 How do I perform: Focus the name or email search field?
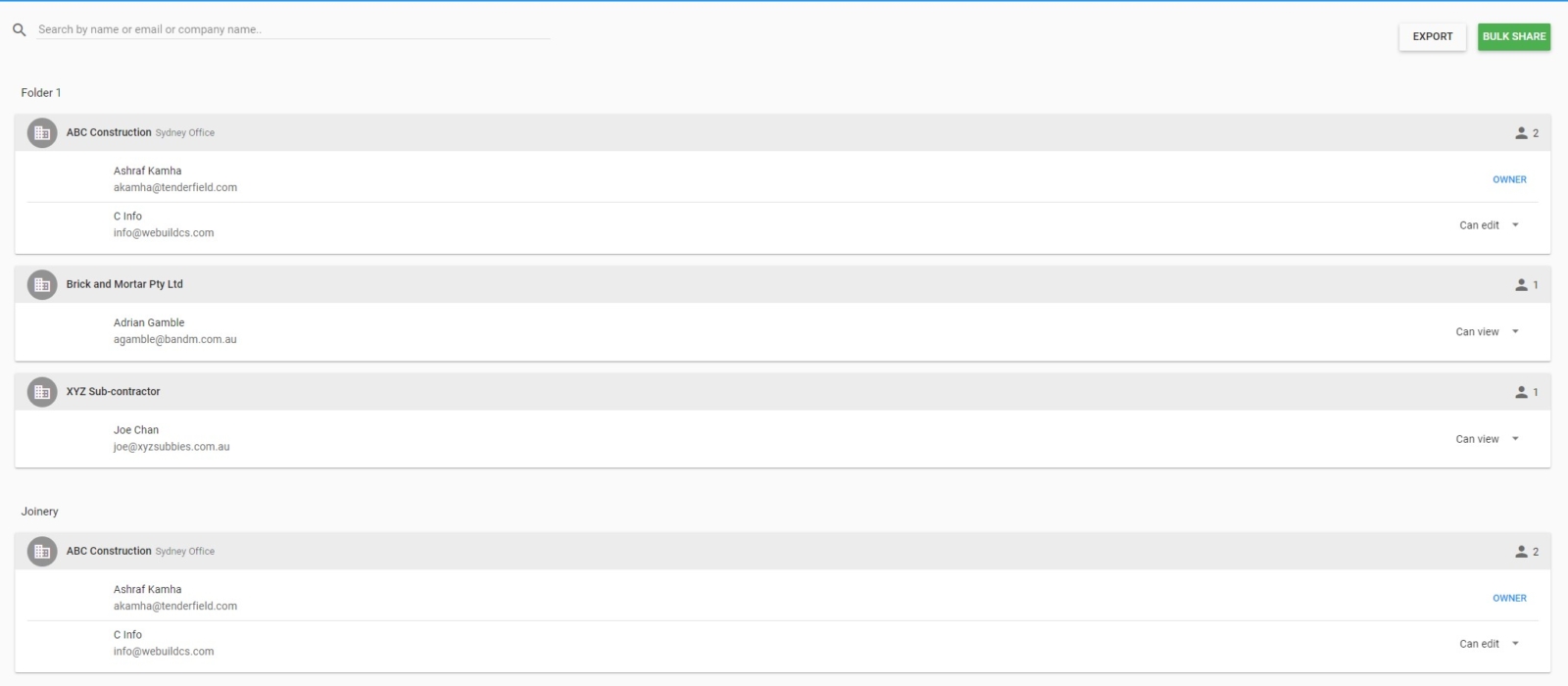pos(293,29)
